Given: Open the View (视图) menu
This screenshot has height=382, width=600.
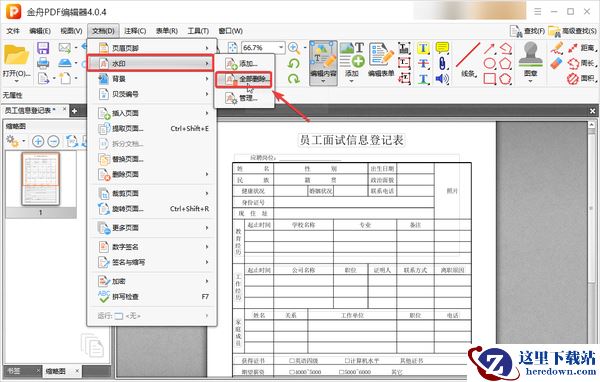Looking at the screenshot, I should [71, 31].
